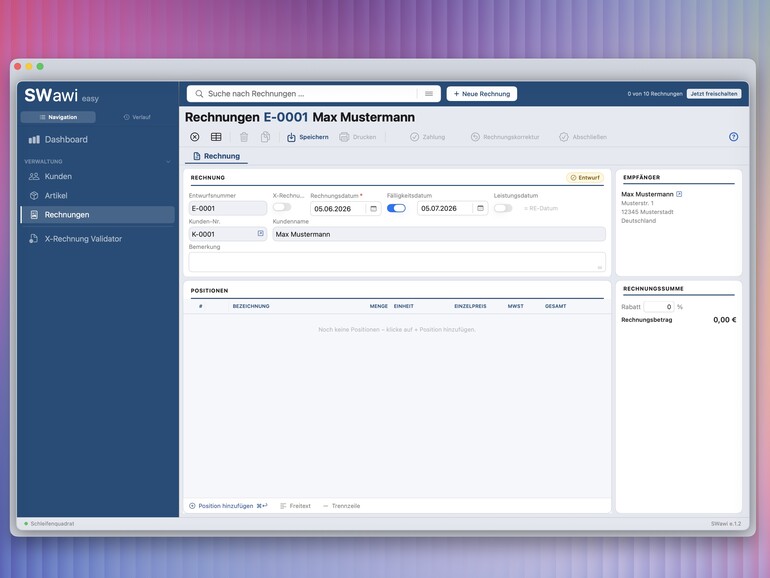This screenshot has width=770, height=578.
Task: Click the trash delete icon in toolbar
Action: point(244,137)
